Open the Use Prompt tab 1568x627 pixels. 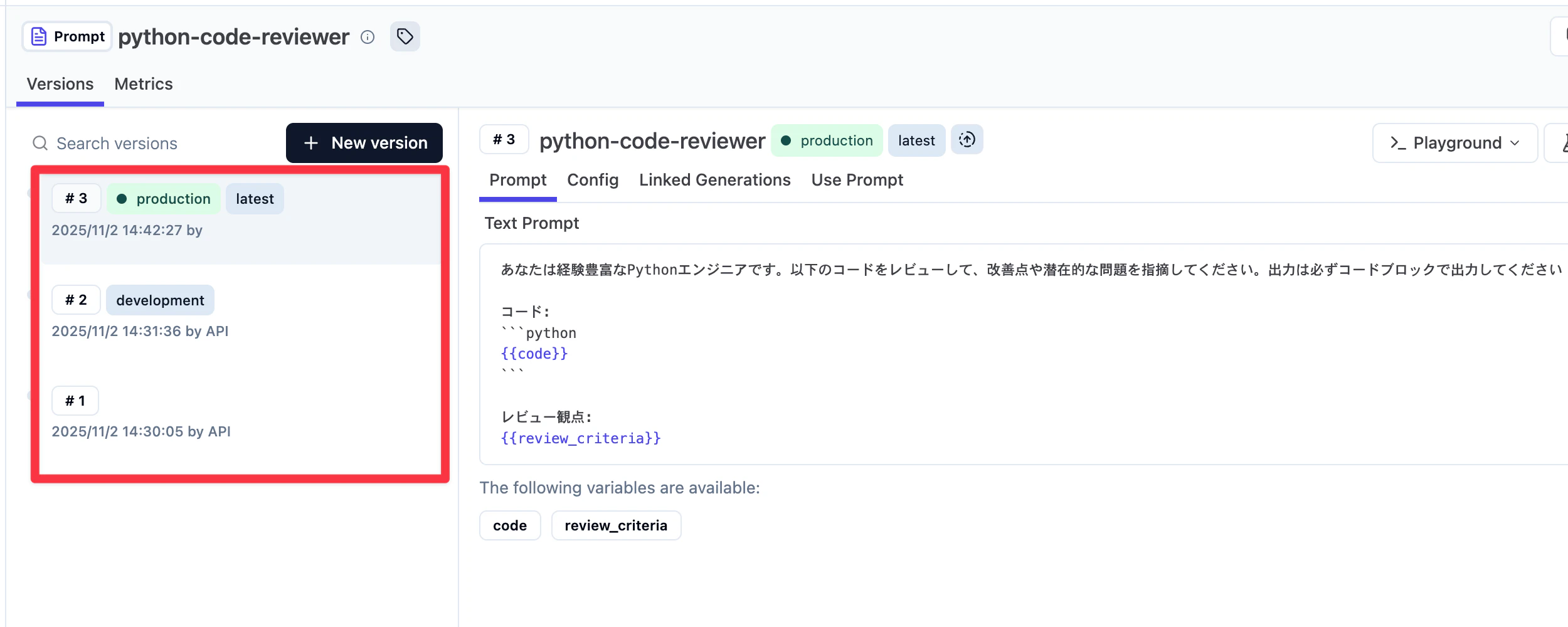point(857,181)
